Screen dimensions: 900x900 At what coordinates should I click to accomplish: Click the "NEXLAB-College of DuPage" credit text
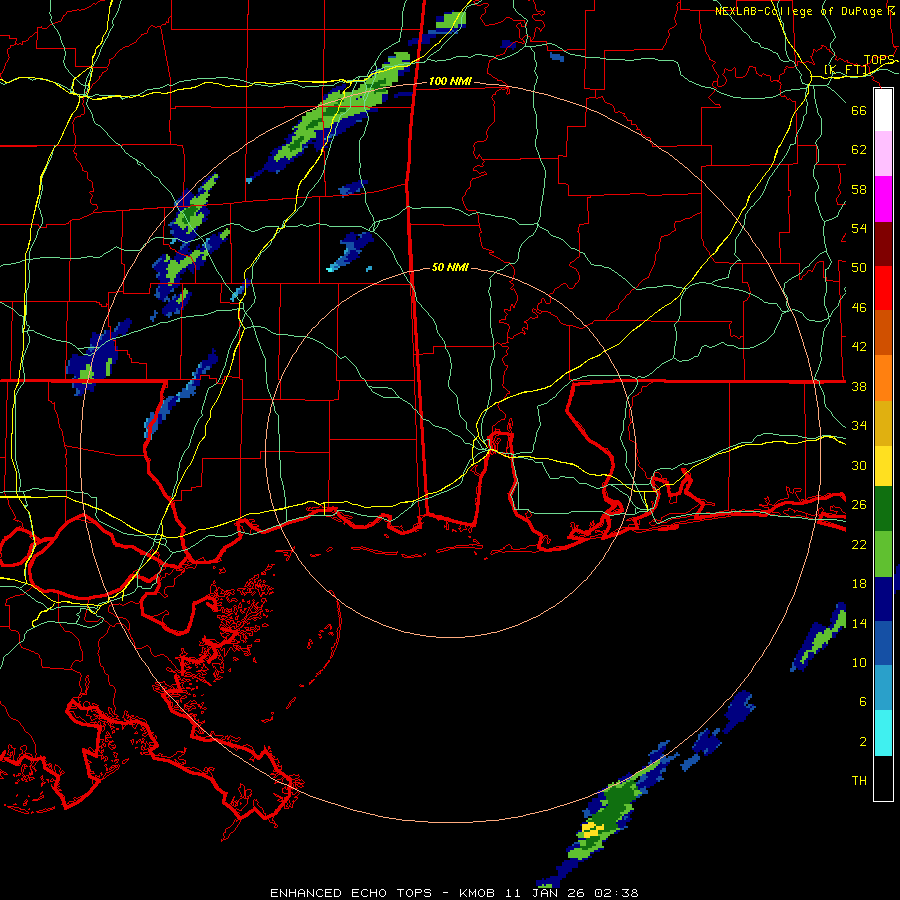click(800, 11)
